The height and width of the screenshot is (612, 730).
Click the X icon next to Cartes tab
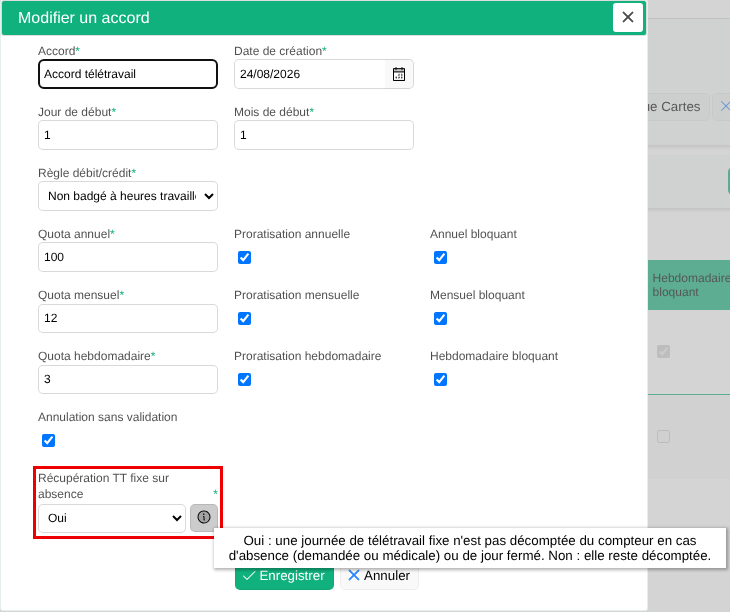(x=725, y=107)
